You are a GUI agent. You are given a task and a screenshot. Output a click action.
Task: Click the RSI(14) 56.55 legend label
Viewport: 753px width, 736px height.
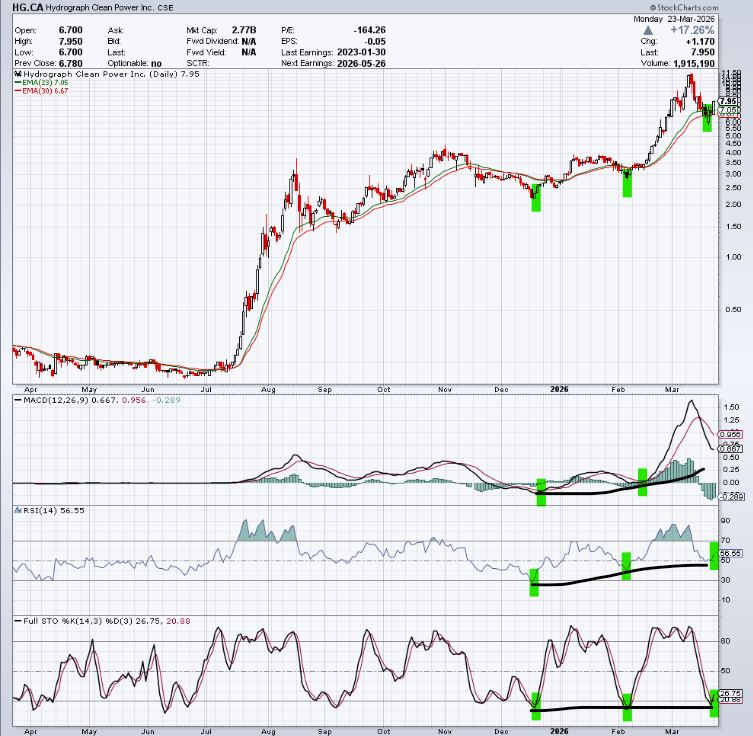(54, 510)
